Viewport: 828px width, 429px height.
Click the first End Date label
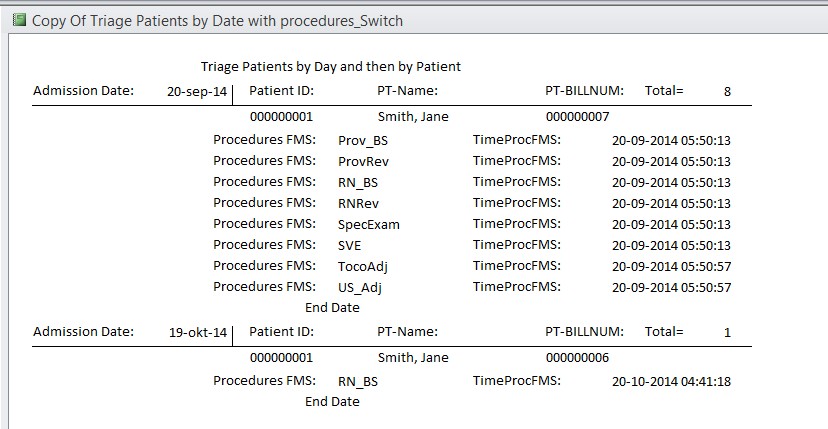pyautogui.click(x=332, y=307)
